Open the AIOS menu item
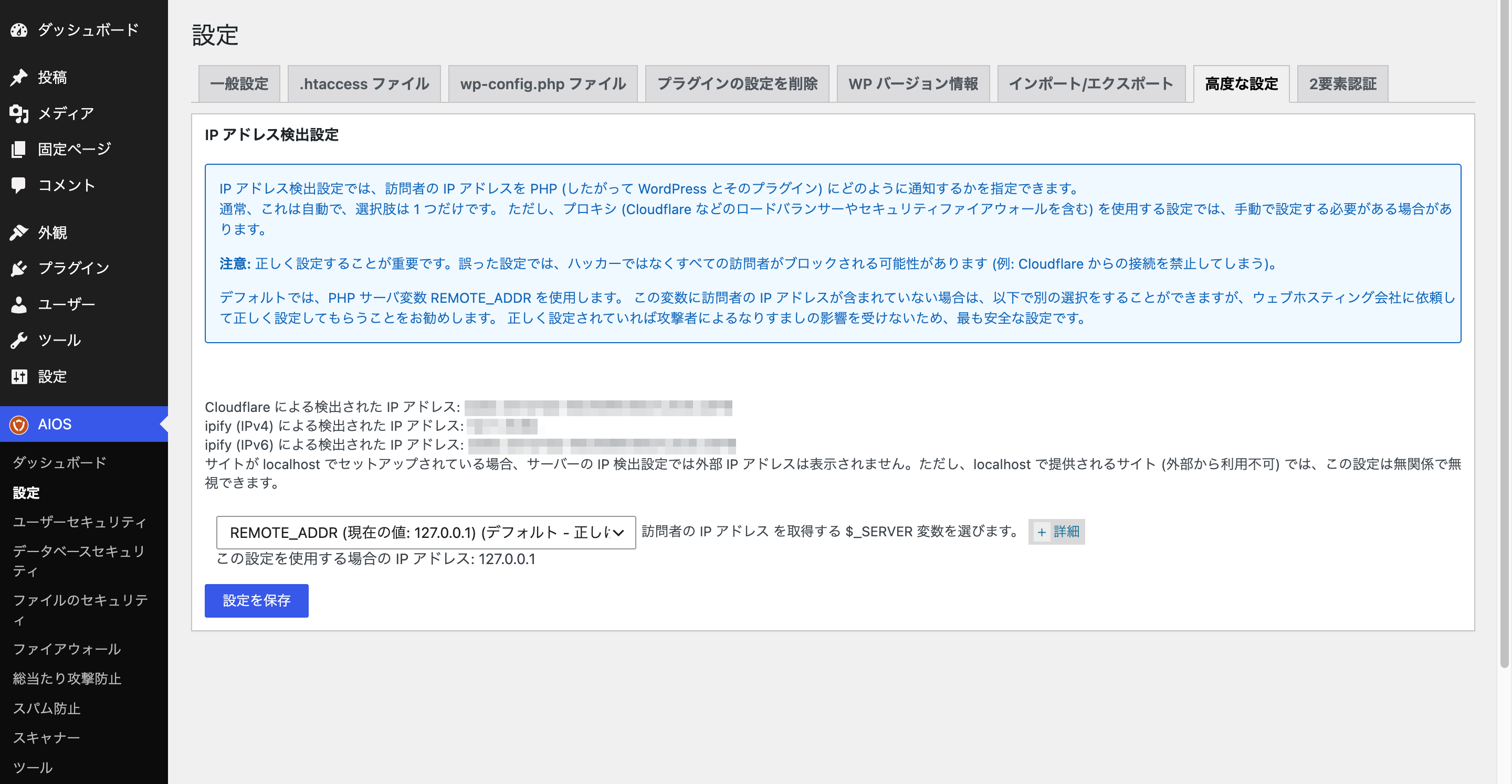Screen dimensions: 1512x784 click(84, 425)
